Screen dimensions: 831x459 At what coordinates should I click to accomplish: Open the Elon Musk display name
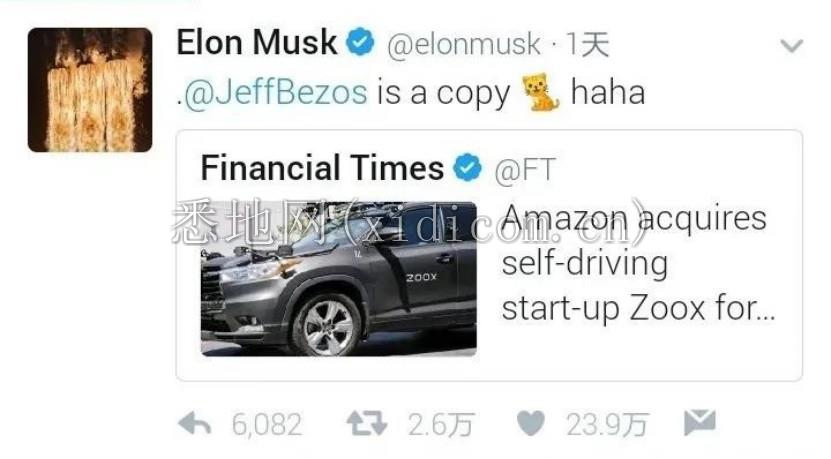pos(257,42)
